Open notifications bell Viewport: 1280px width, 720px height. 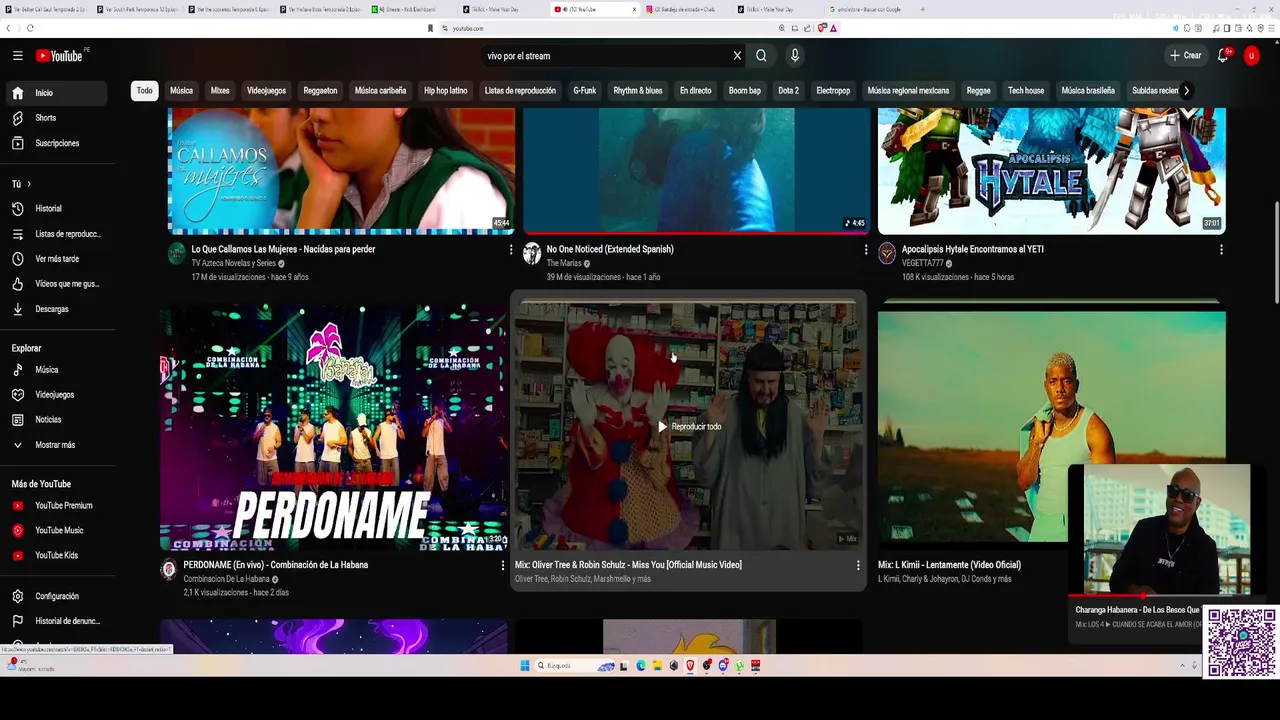pos(1223,56)
